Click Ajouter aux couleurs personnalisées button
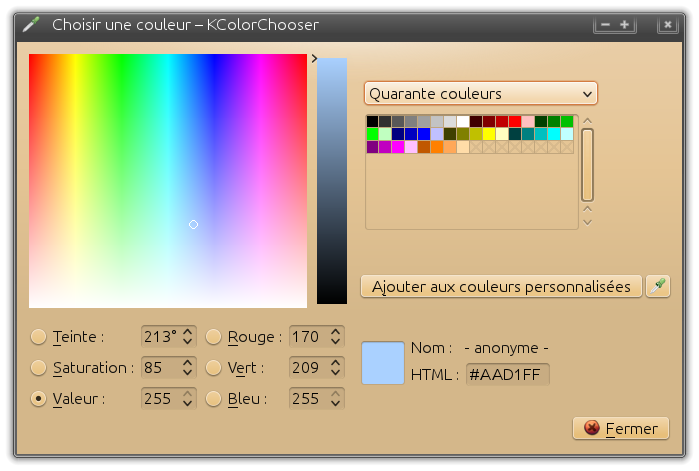This screenshot has height=471, width=699. click(x=501, y=286)
